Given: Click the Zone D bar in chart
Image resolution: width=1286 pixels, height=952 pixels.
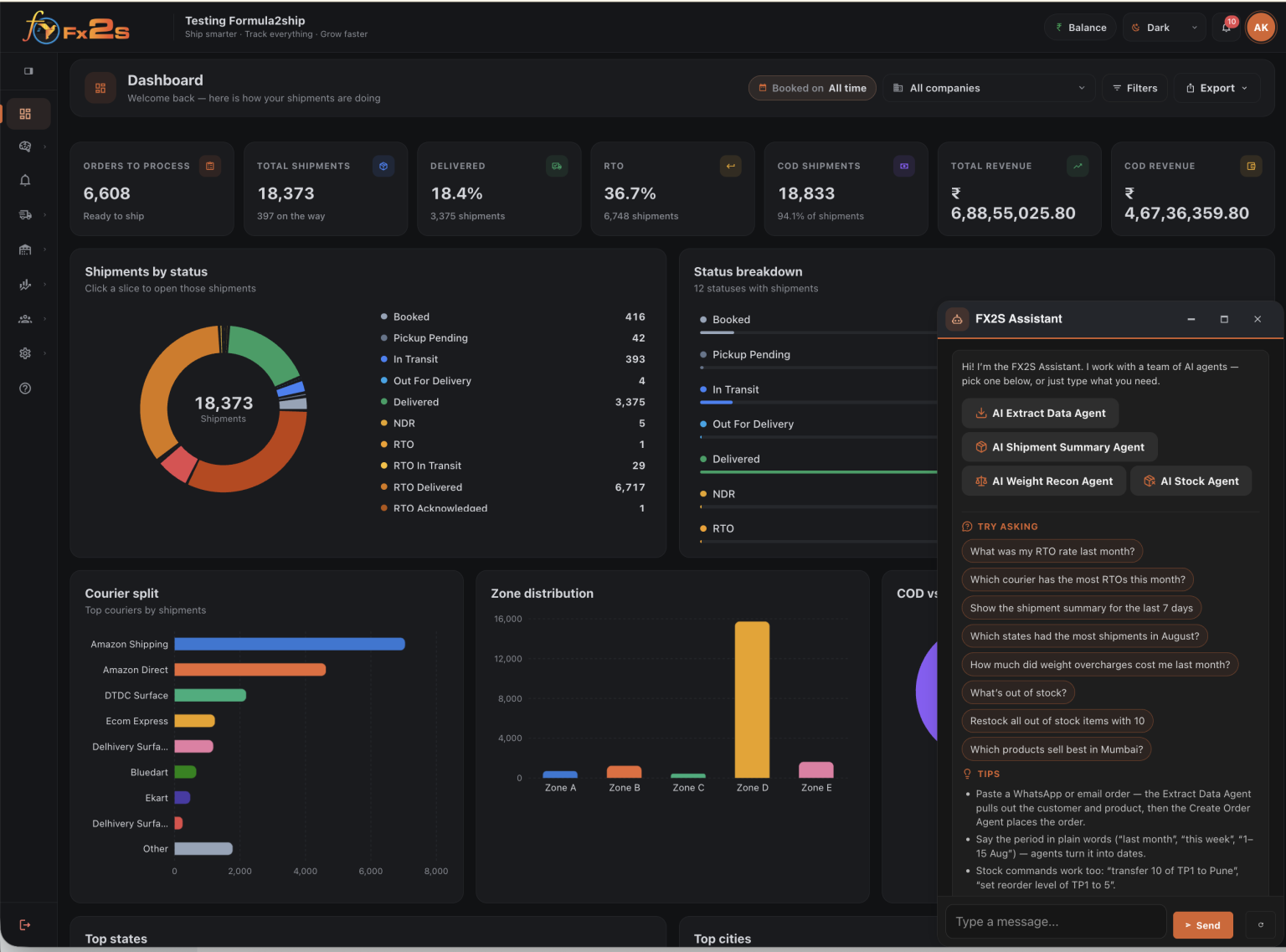Looking at the screenshot, I should click(752, 700).
